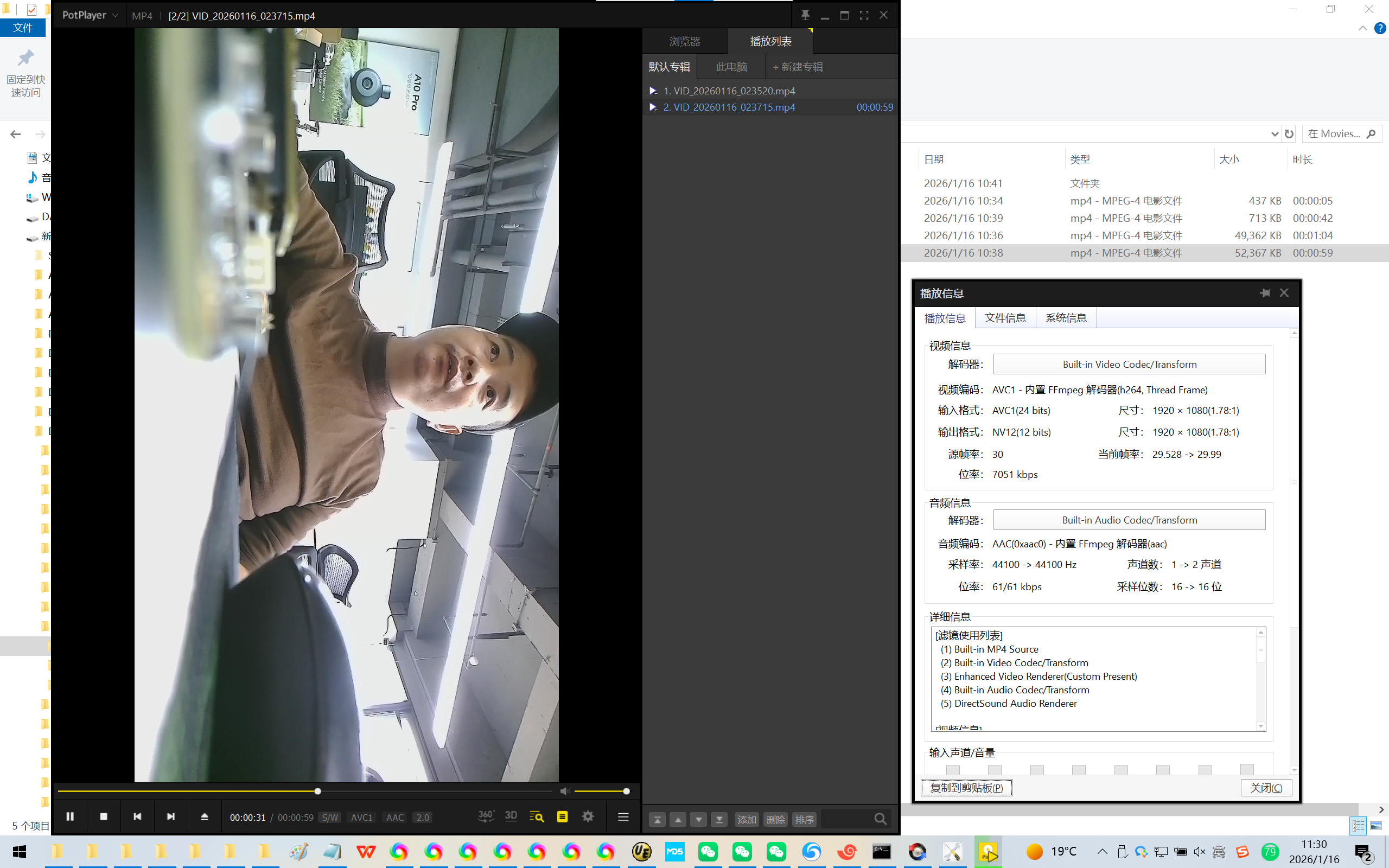Mute audio with speaker icon
Image resolution: width=1389 pixels, height=868 pixels.
point(565,791)
